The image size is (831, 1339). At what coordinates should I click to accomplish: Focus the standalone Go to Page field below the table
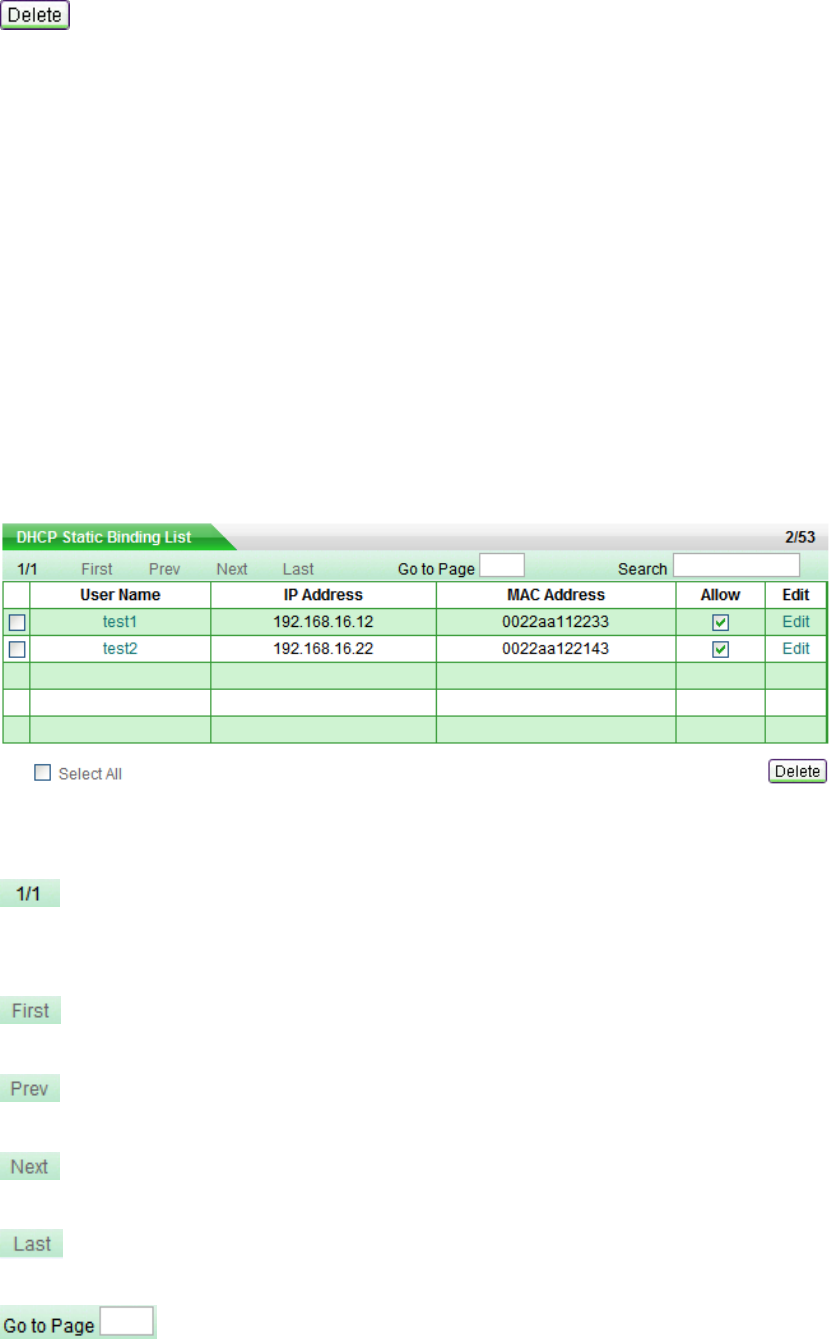(x=128, y=1321)
